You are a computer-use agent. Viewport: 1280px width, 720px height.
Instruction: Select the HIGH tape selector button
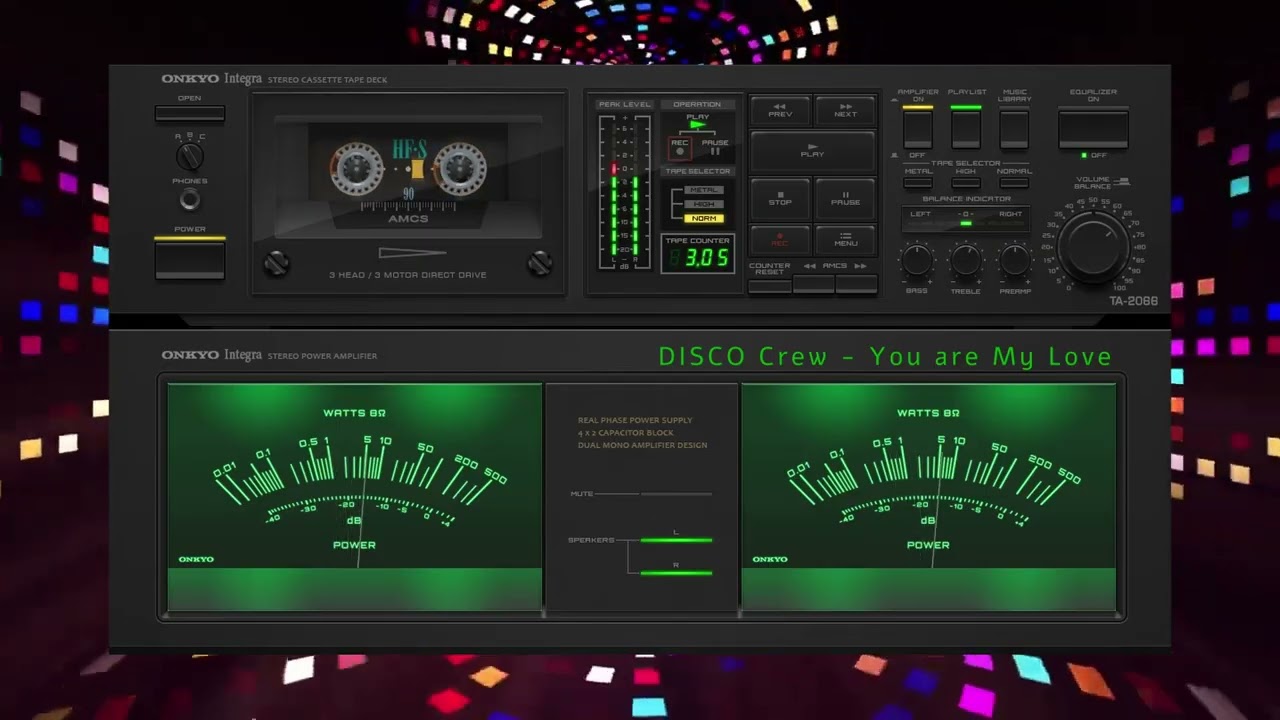(x=966, y=182)
